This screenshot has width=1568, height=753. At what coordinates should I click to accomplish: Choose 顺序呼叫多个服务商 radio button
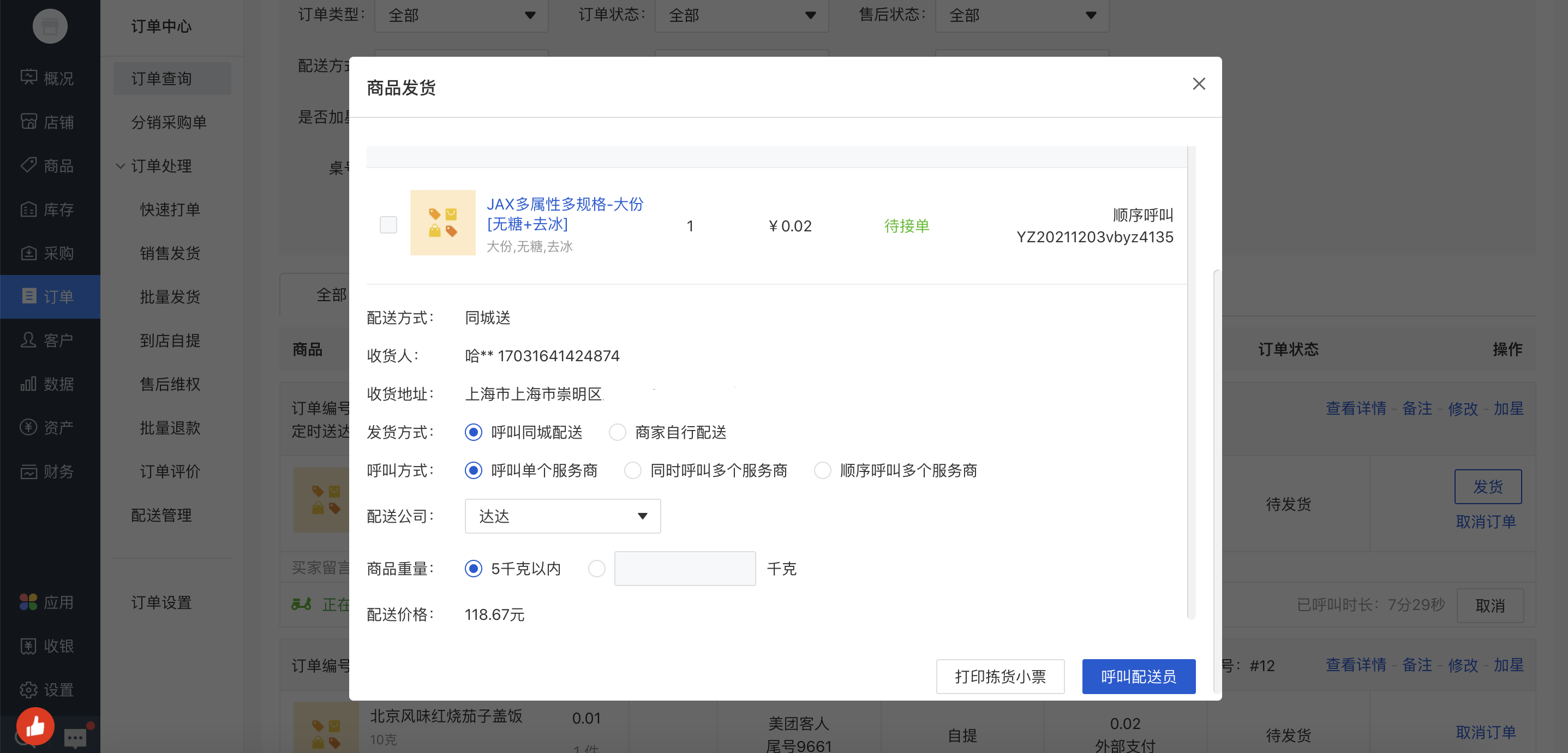pyautogui.click(x=822, y=470)
